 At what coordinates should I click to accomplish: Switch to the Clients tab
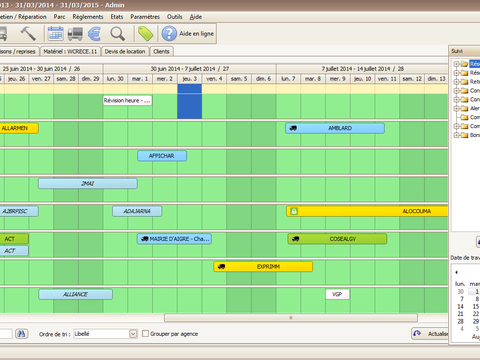(161, 51)
